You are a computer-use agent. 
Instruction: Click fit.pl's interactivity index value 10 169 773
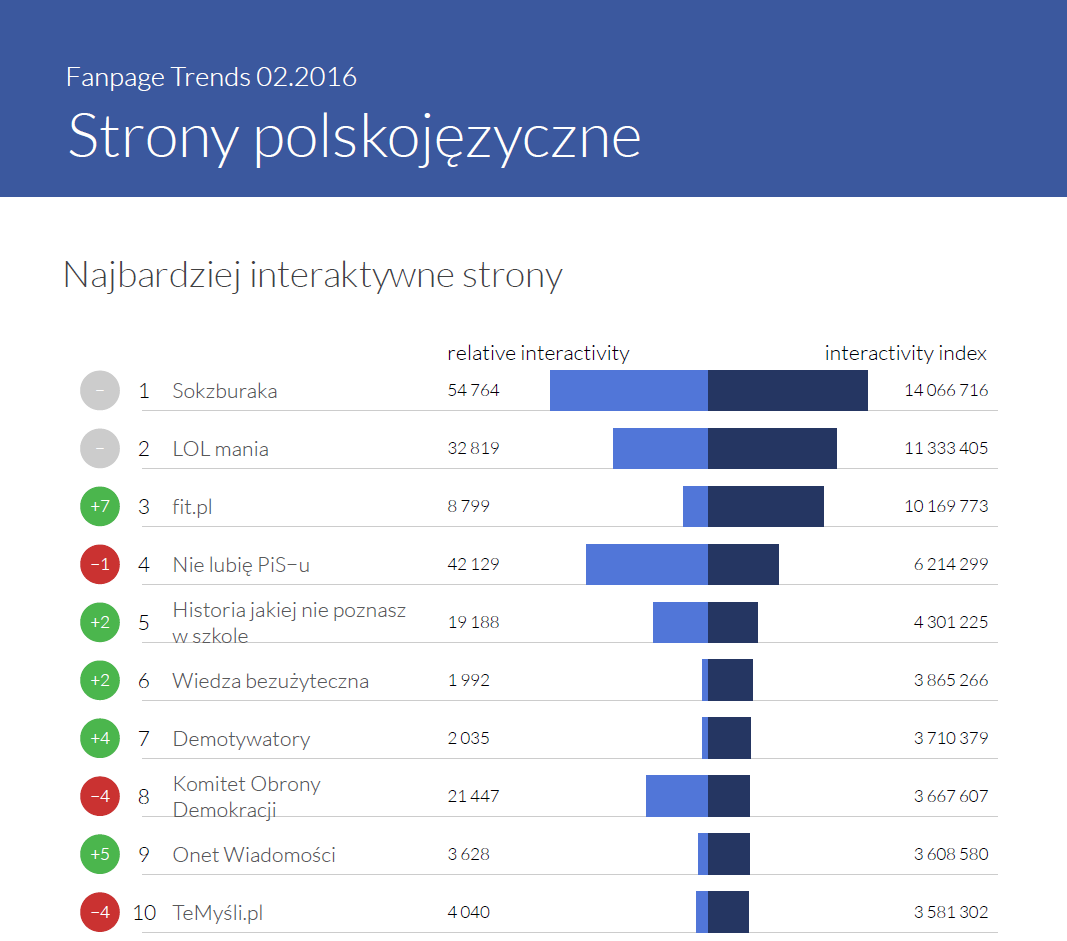tap(945, 506)
